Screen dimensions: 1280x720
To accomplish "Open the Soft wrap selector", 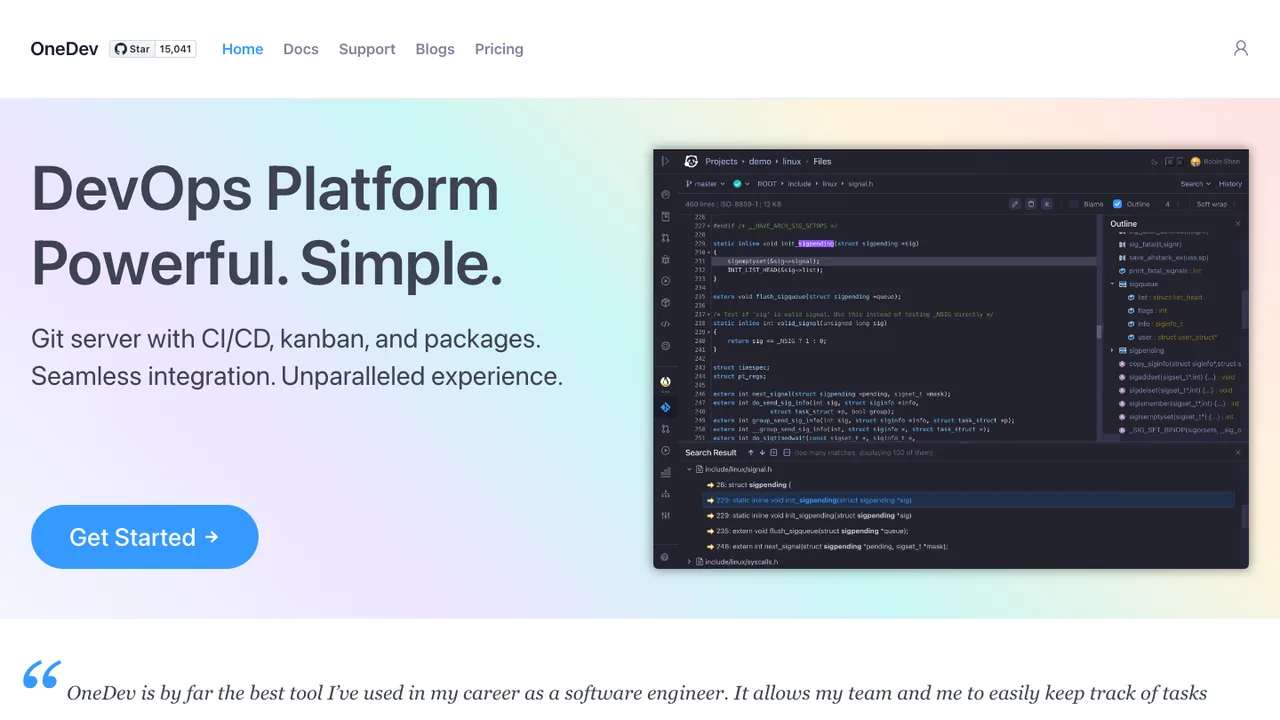I will tap(1216, 204).
